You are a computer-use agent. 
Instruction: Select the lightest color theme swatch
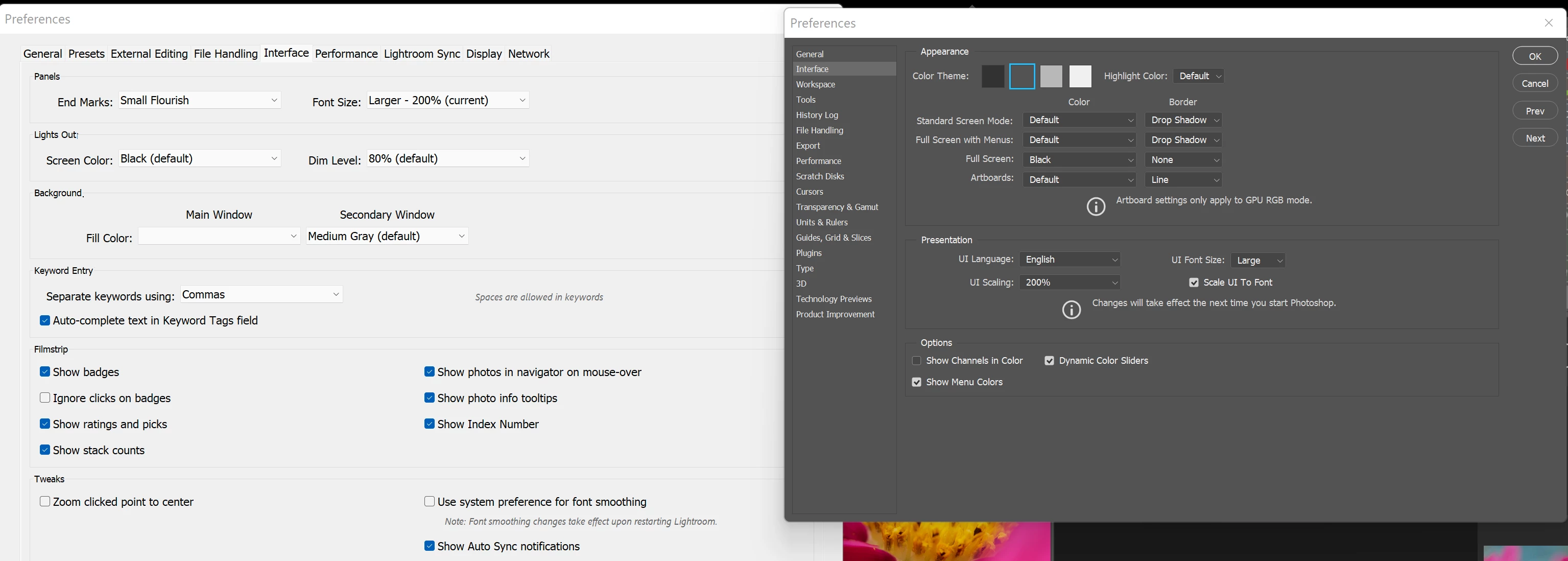click(x=1080, y=77)
